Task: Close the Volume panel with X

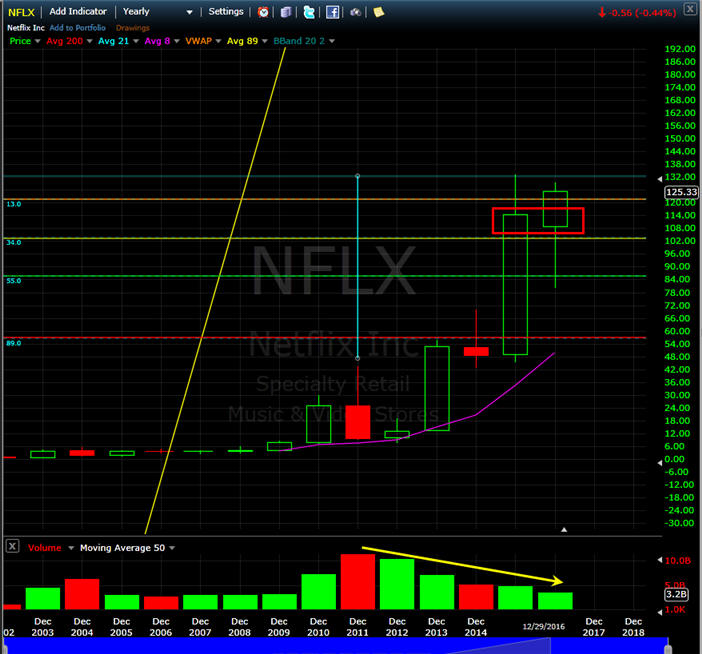Action: (12, 546)
